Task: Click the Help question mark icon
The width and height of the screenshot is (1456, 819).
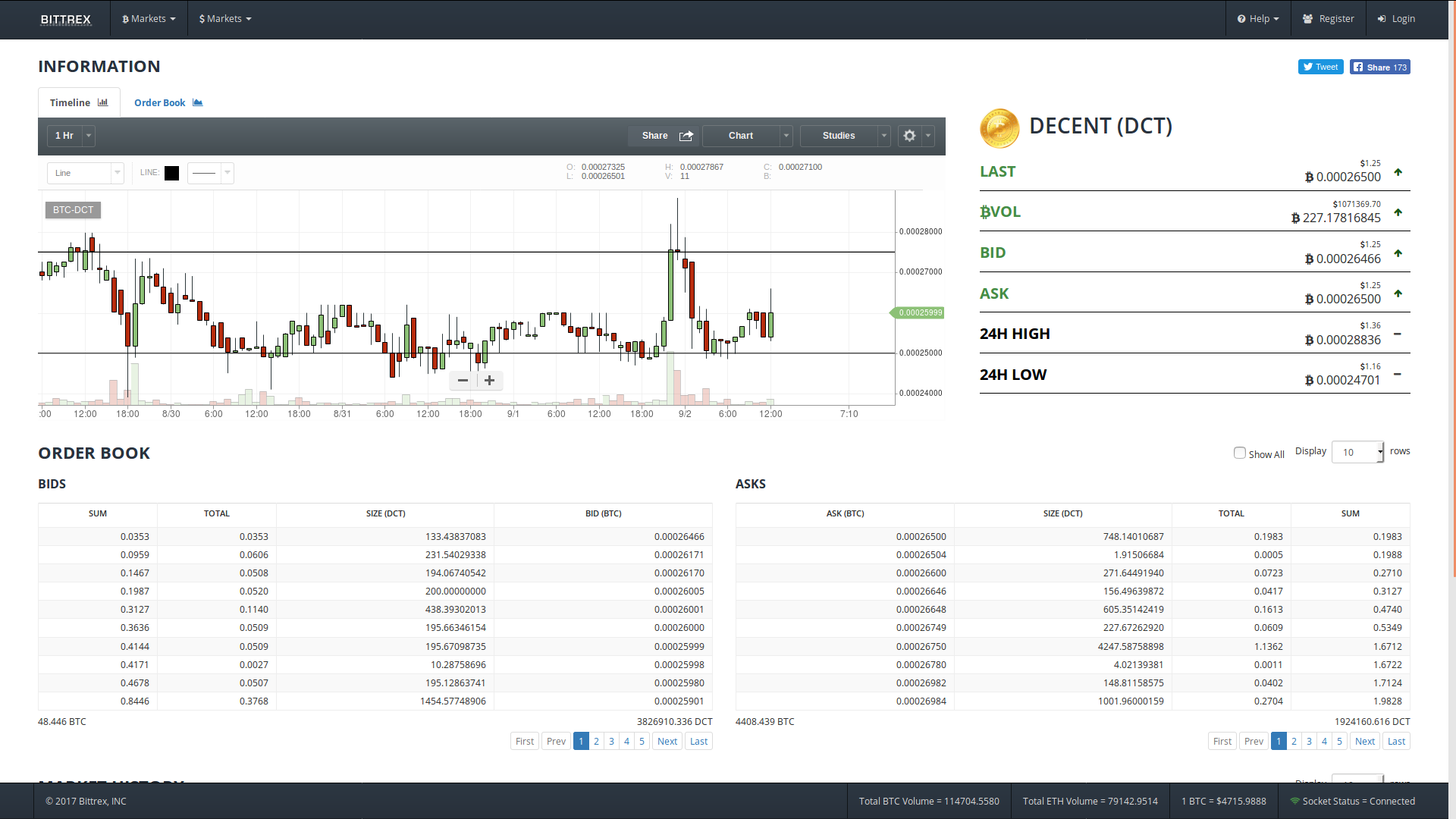Action: point(1241,19)
